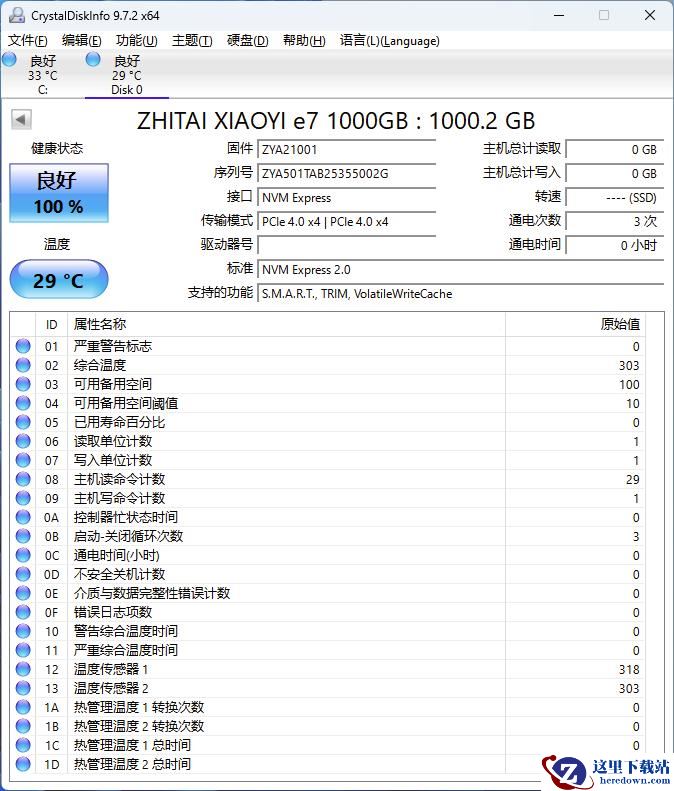This screenshot has height=791, width=674.
Task: Click the ID column header
Action: 51,324
